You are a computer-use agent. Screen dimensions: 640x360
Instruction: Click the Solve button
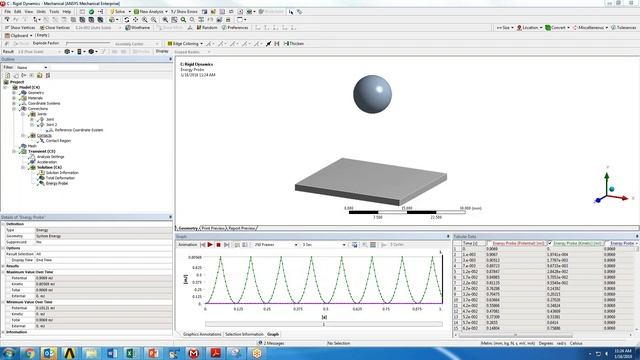[117, 12]
